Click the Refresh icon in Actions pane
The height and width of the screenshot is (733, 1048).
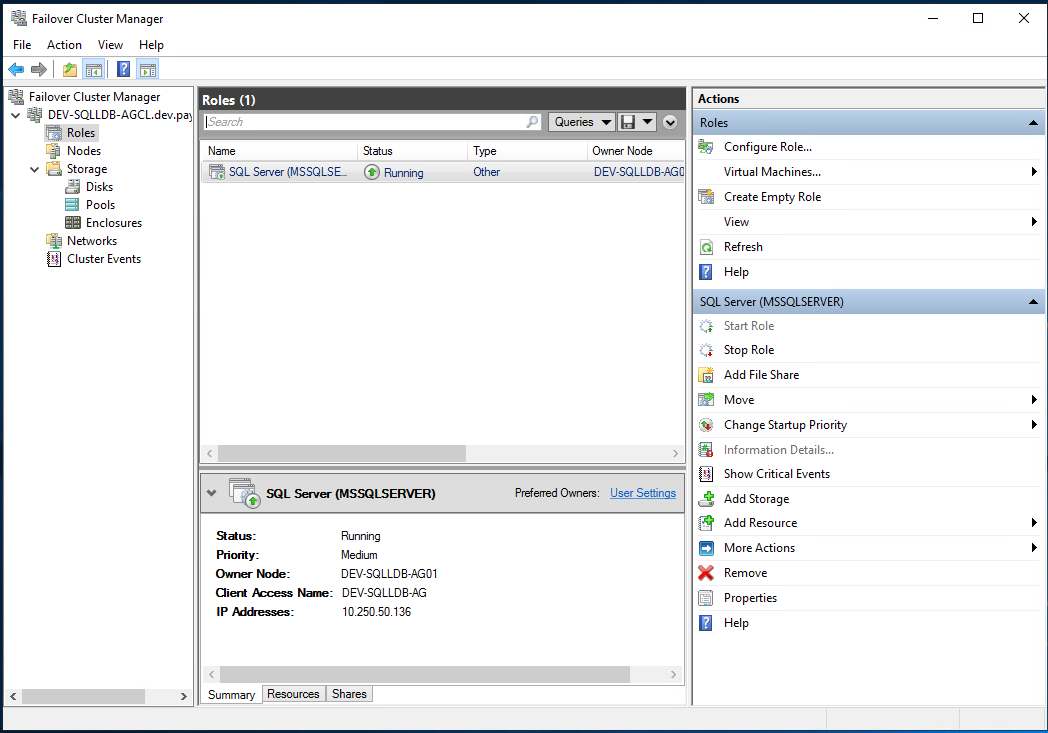pos(706,247)
